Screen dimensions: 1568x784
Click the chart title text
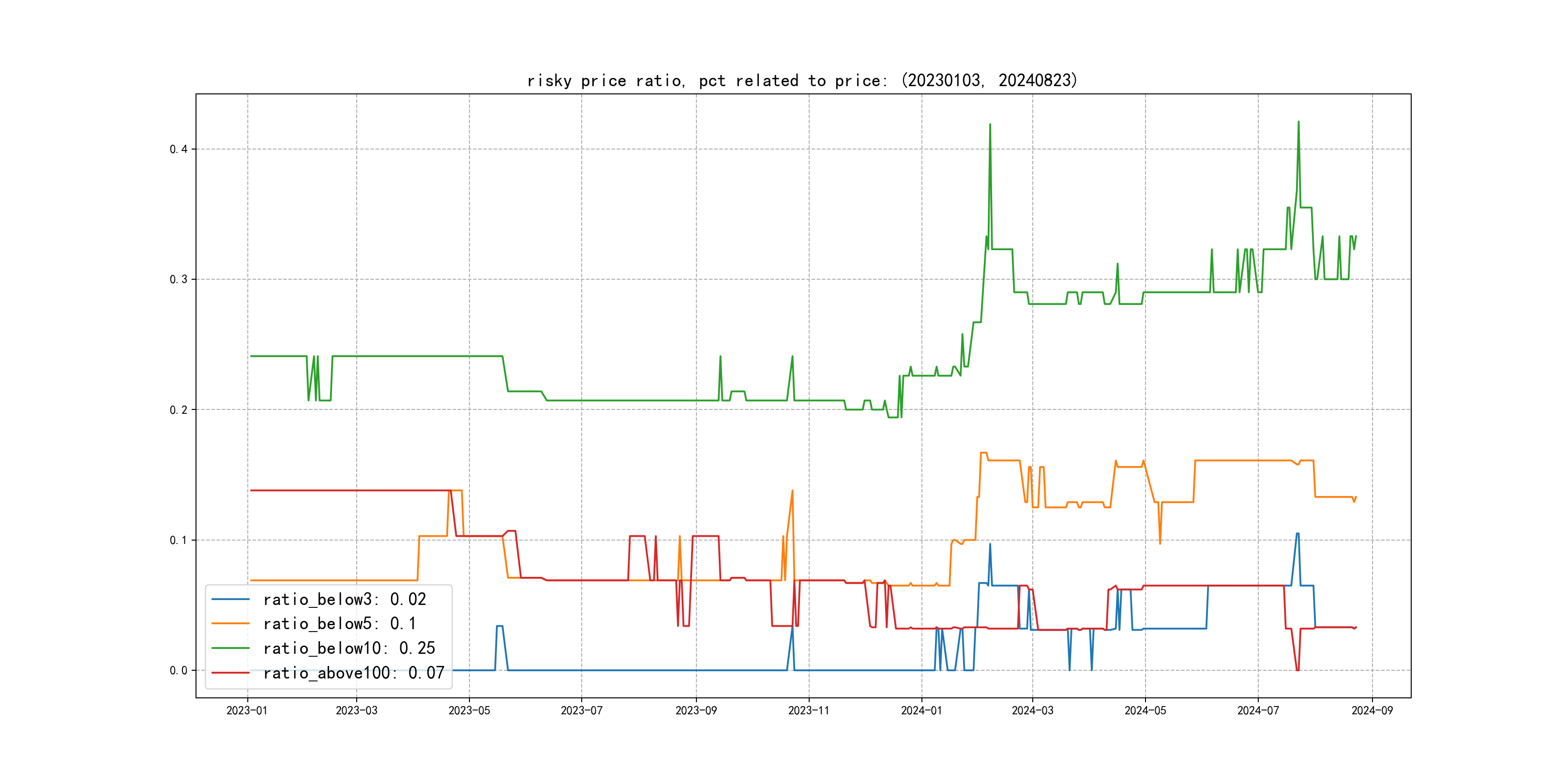(802, 80)
